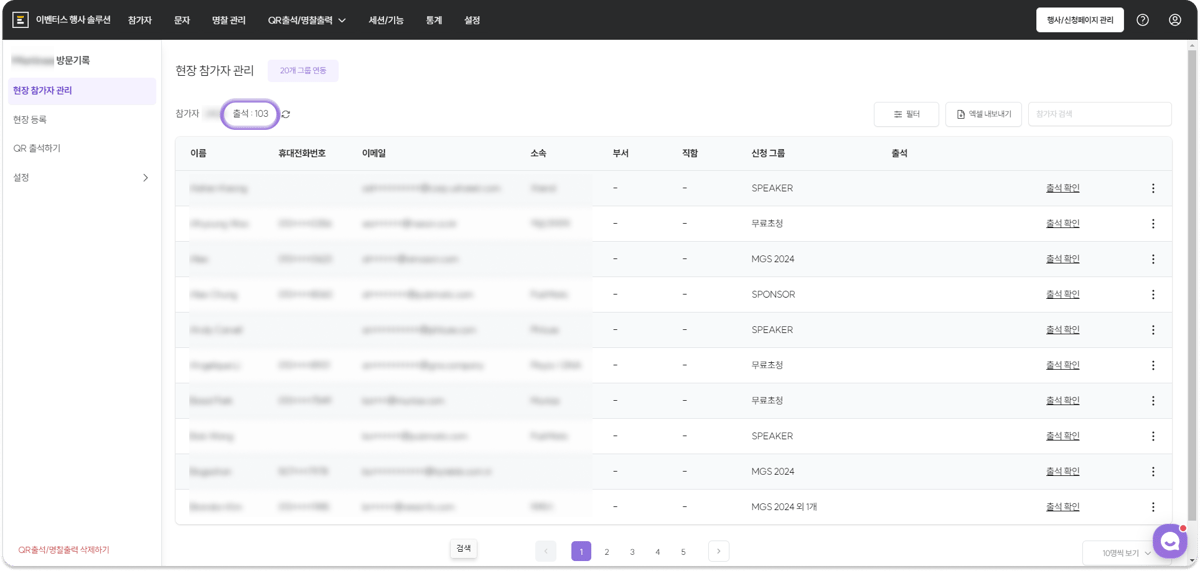Open more options for MGS 2024 외 1개 row
Screen dimensions: 1200x571
coord(1153,507)
